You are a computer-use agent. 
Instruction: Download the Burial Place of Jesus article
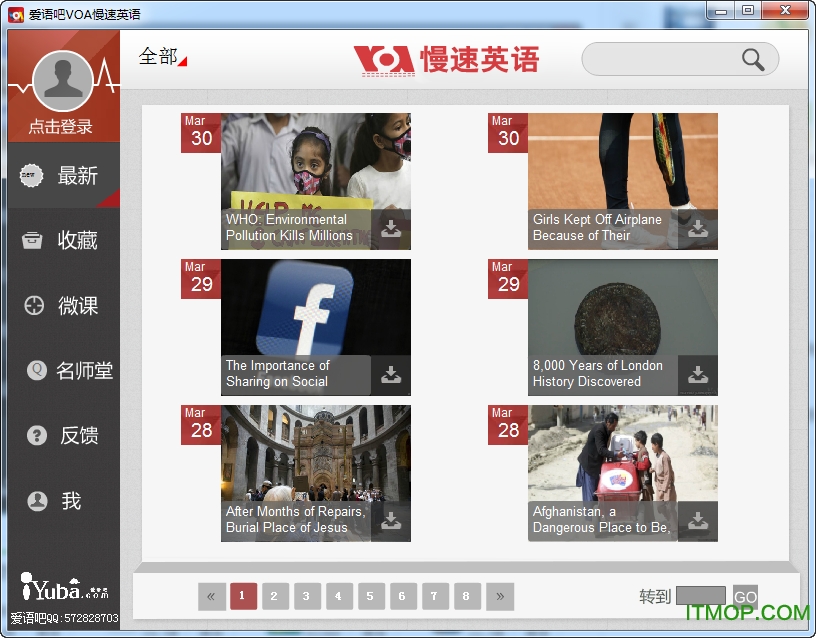coord(391,521)
